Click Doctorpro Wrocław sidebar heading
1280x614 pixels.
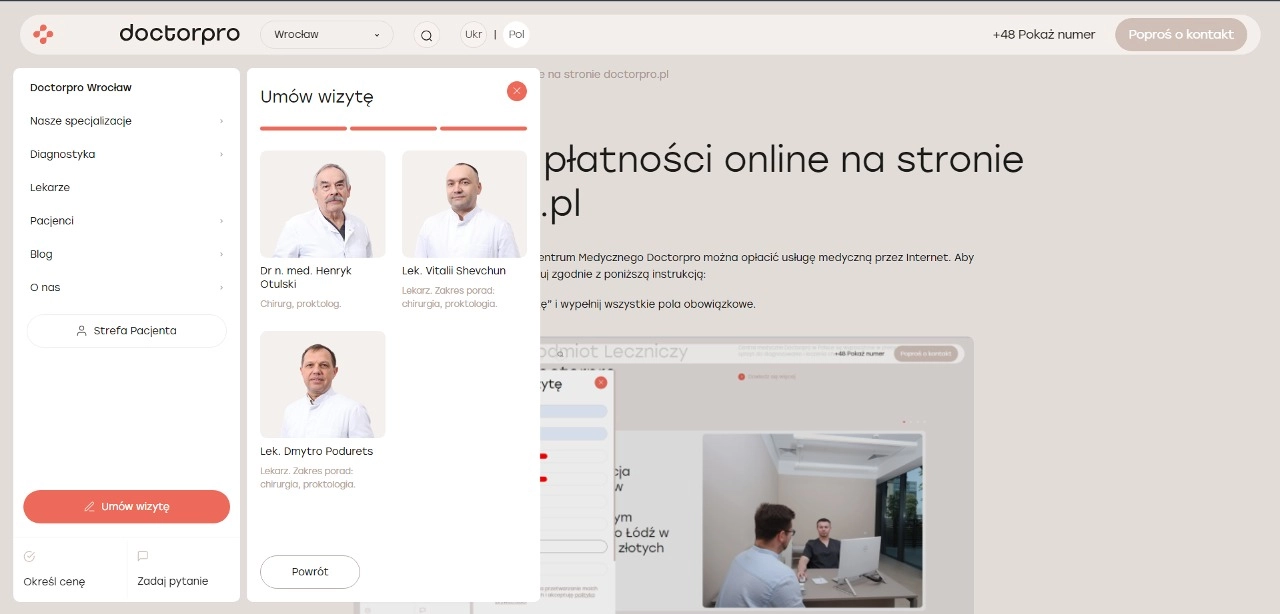[x=81, y=88]
